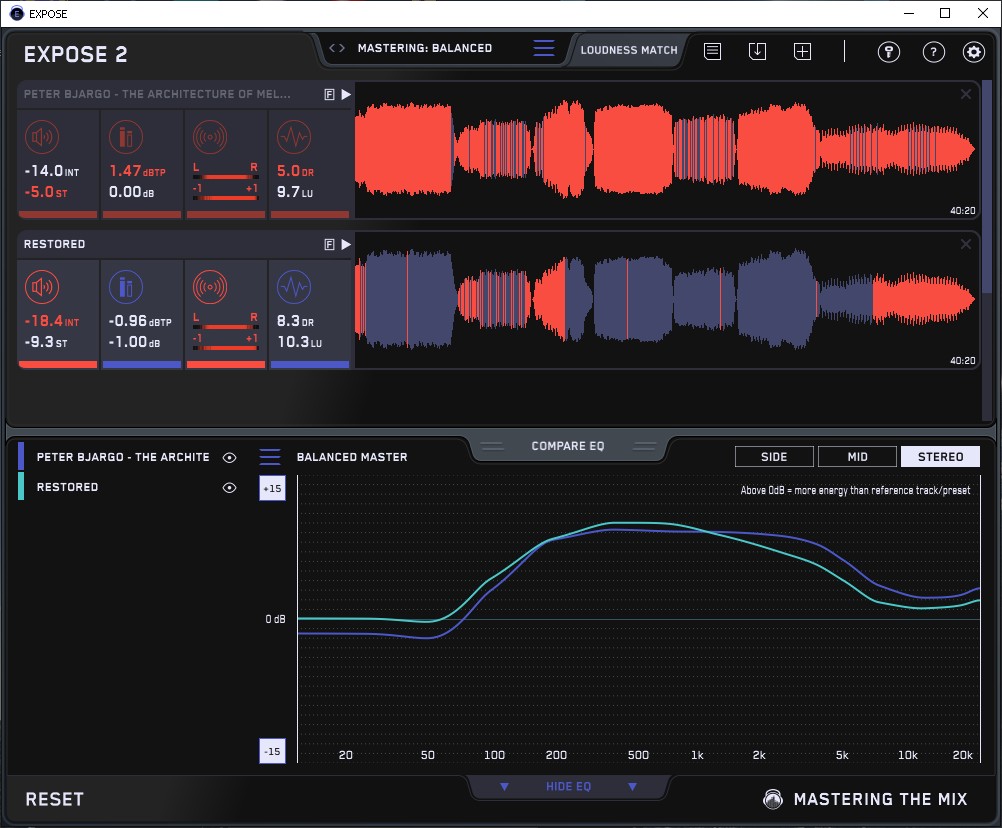Play the Restored track
Screen dimensions: 1002x828
click(346, 245)
